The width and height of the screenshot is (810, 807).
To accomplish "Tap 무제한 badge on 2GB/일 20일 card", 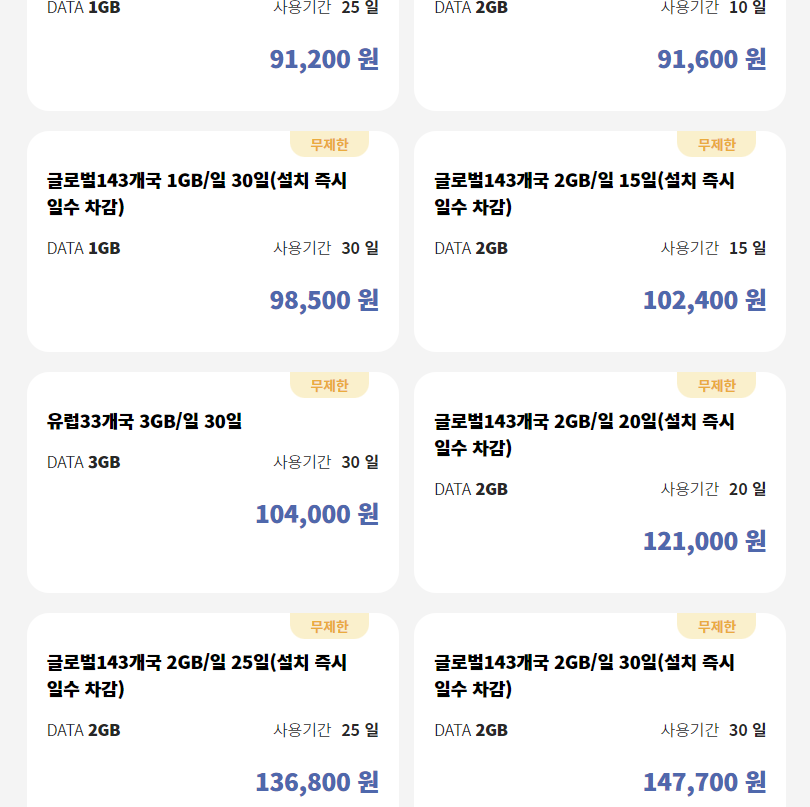I will coord(716,385).
